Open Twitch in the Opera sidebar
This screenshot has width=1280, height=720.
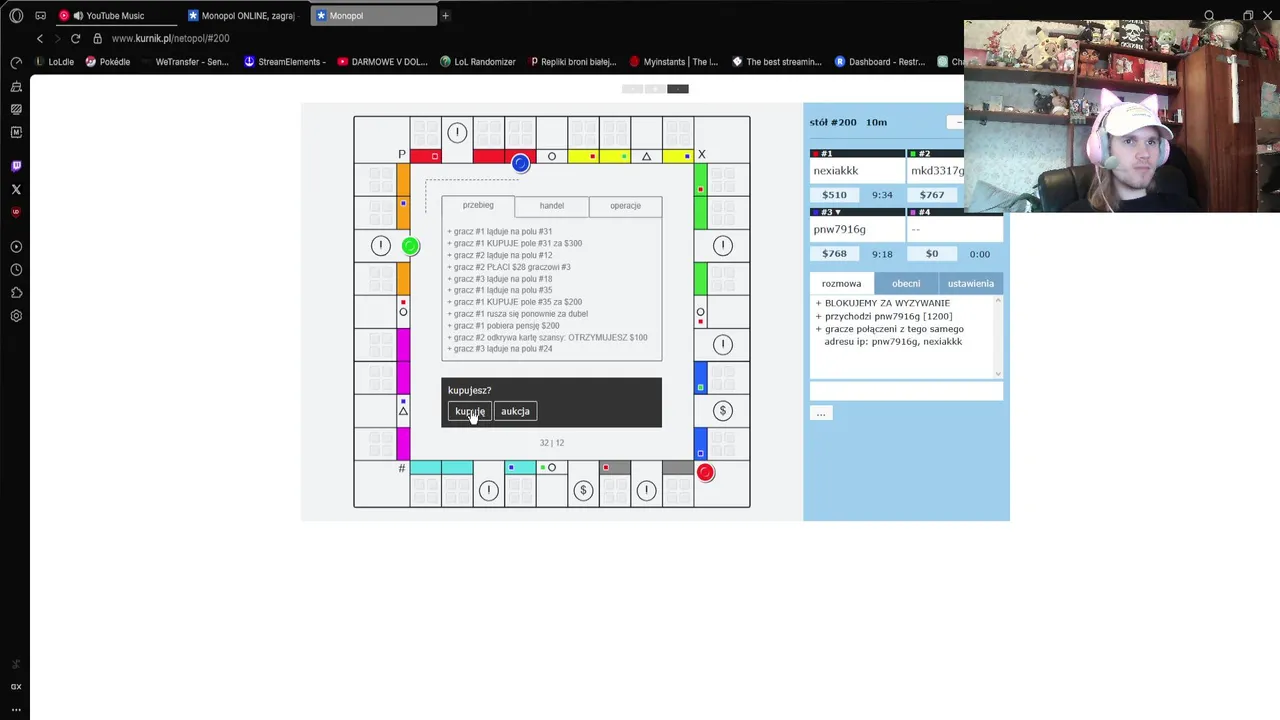16,166
